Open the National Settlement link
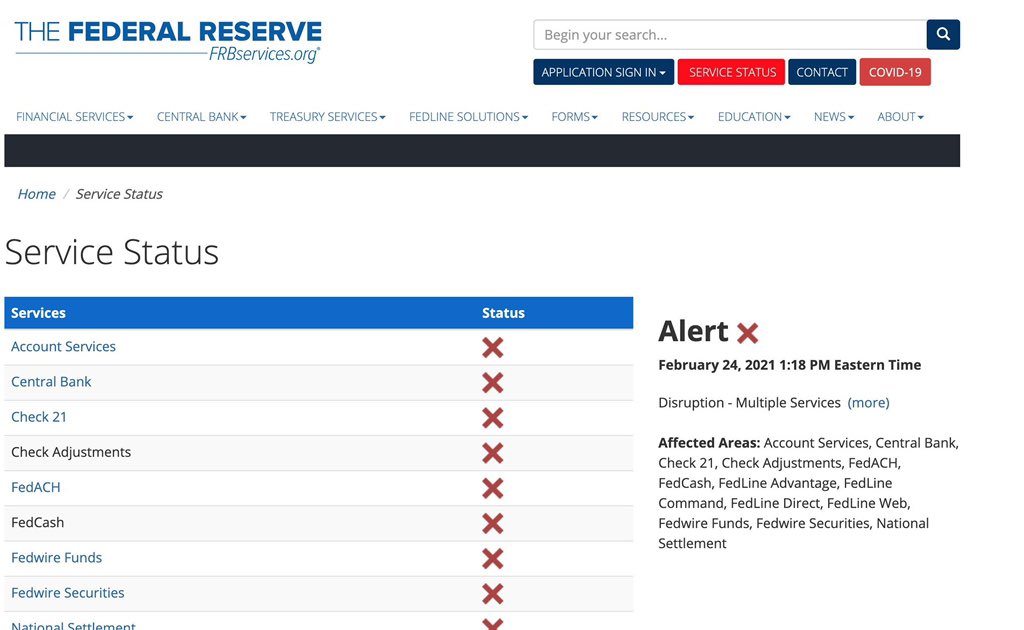 73,625
